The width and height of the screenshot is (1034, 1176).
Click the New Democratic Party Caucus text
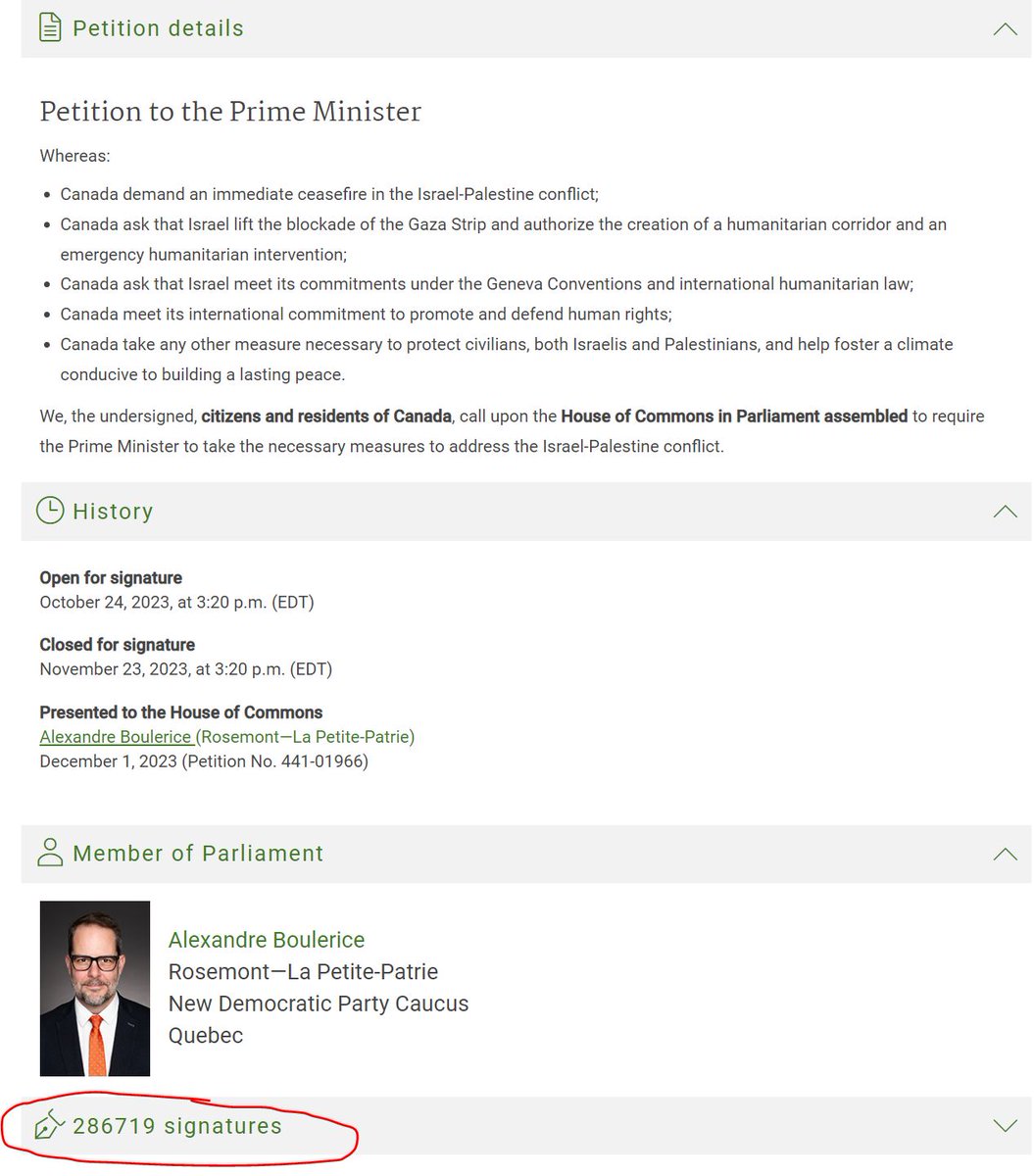tap(319, 1004)
